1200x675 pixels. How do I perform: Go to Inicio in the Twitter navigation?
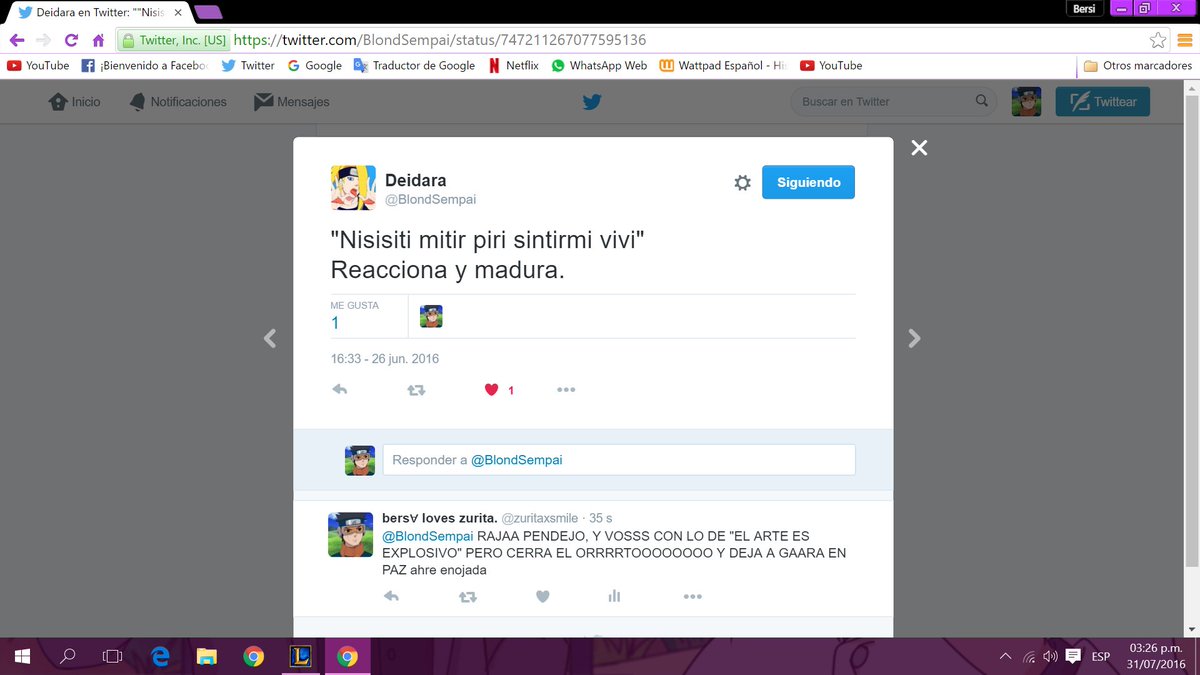(x=75, y=102)
